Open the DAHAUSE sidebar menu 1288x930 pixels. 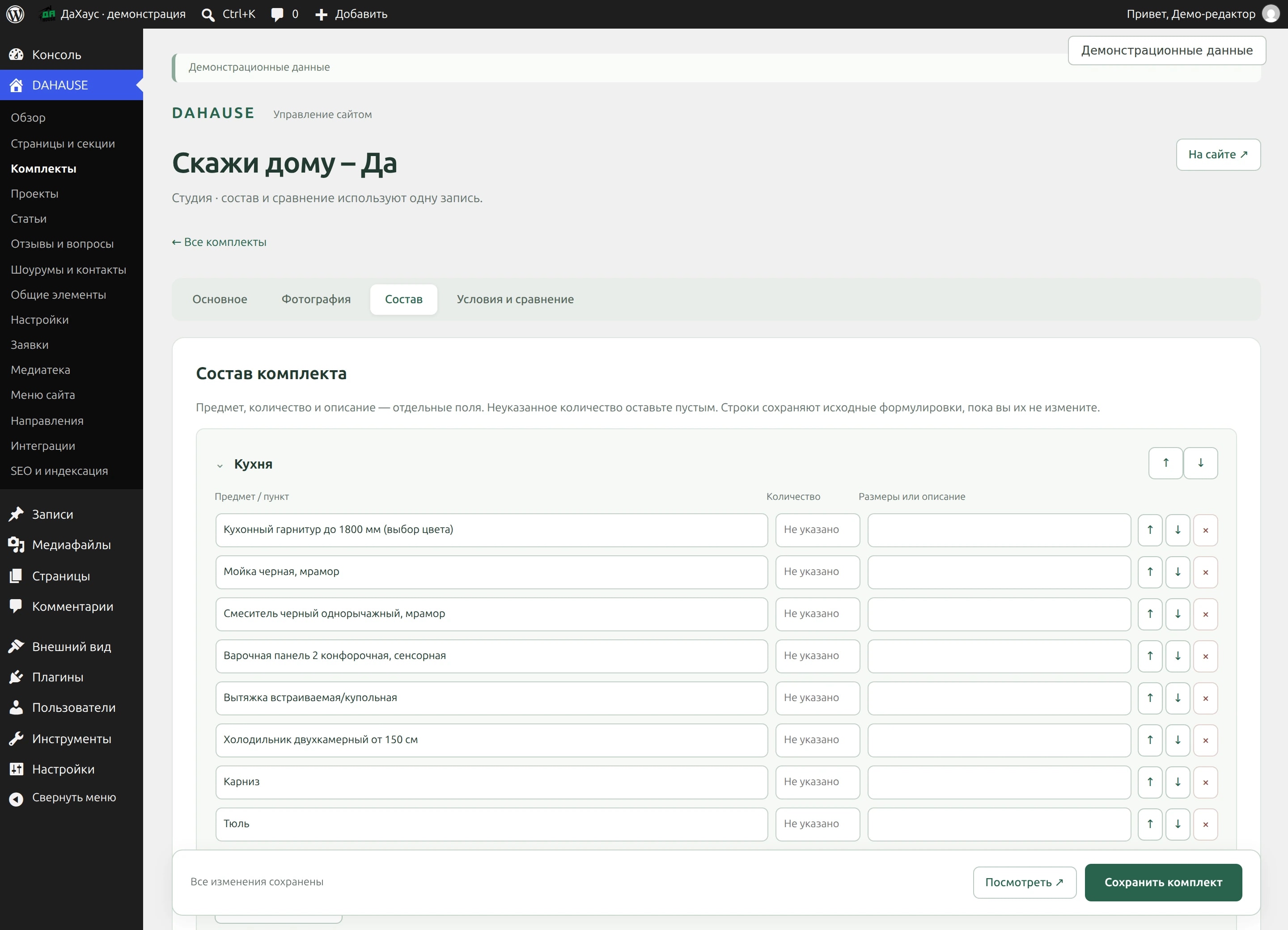[72, 85]
